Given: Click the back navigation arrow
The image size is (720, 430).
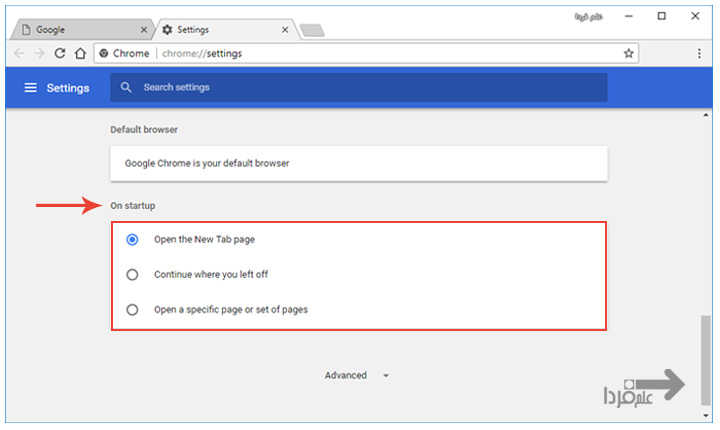Looking at the screenshot, I should (19, 53).
